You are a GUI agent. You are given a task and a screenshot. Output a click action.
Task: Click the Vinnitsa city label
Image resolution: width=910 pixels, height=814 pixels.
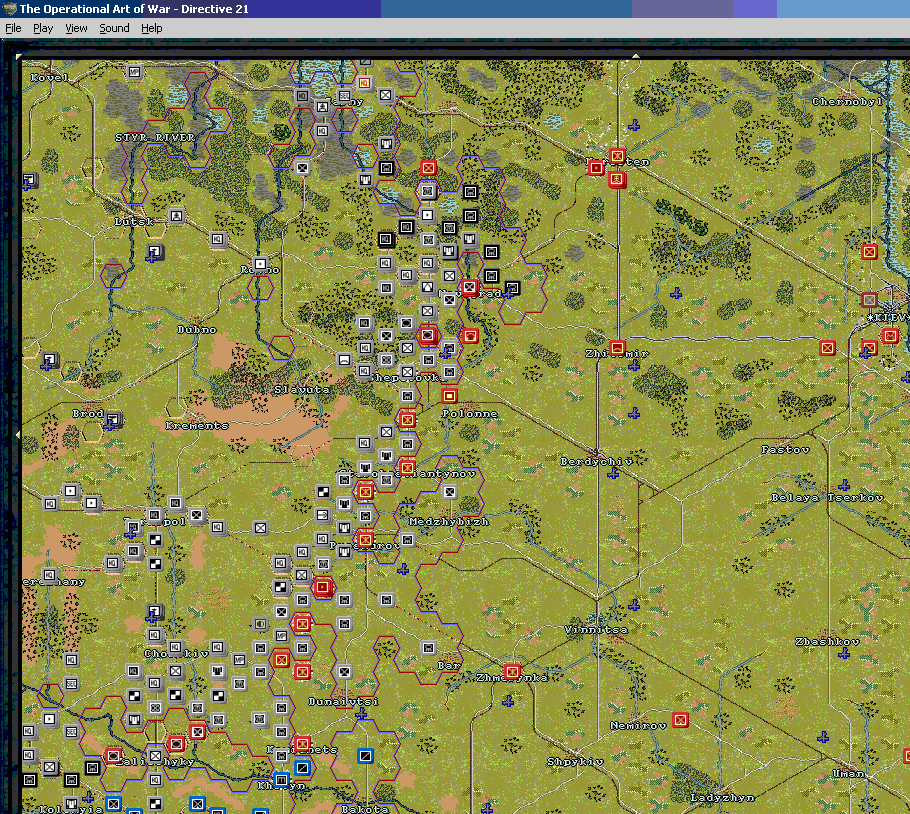click(596, 630)
